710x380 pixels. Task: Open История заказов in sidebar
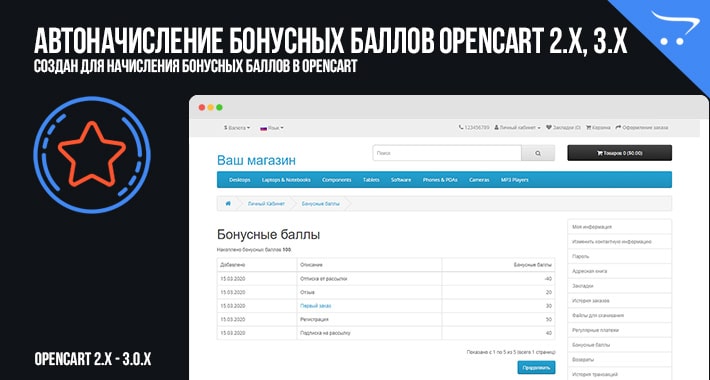[619, 300]
